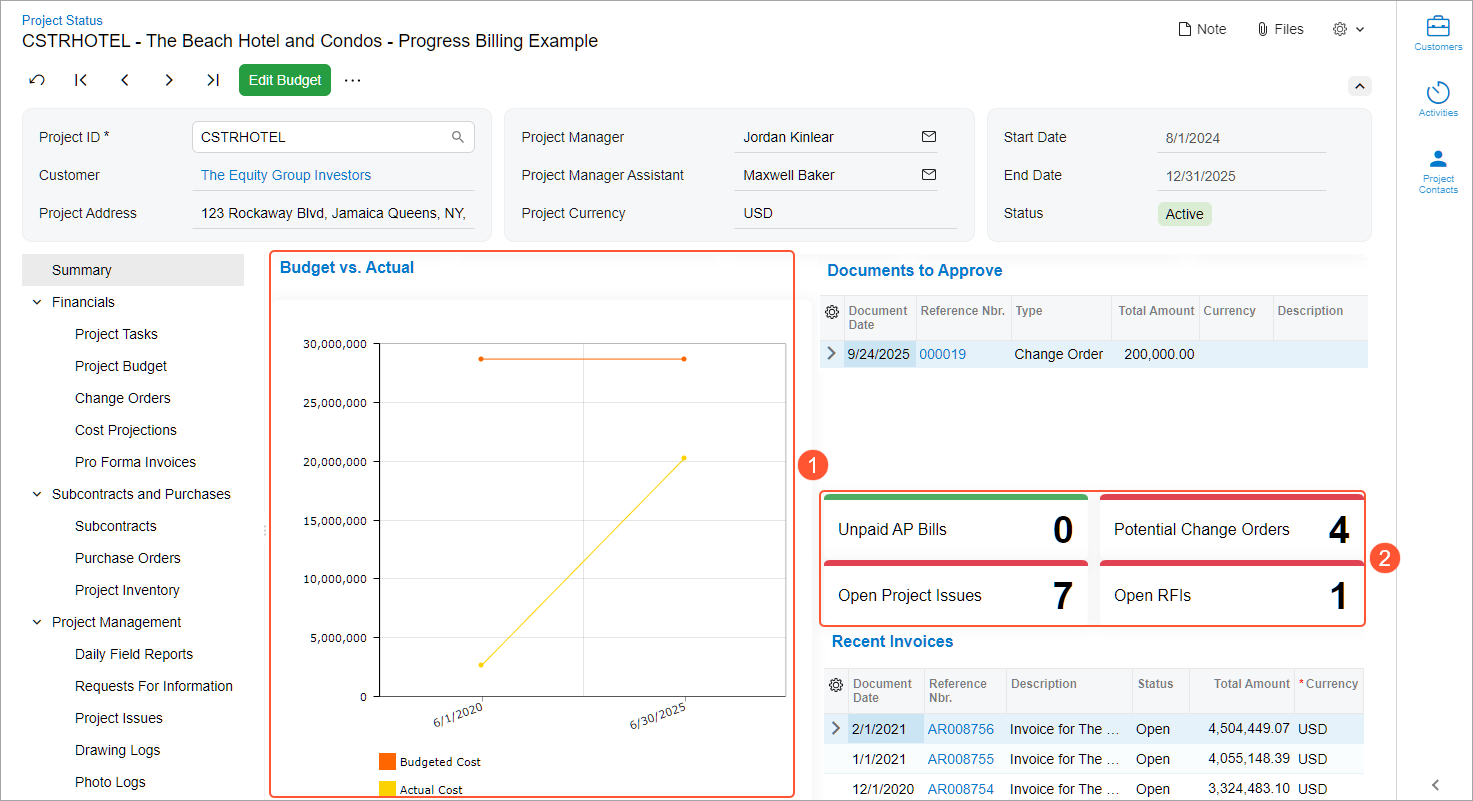Click the Open Project Issues KPI tile
The height and width of the screenshot is (801, 1473).
click(x=955, y=595)
